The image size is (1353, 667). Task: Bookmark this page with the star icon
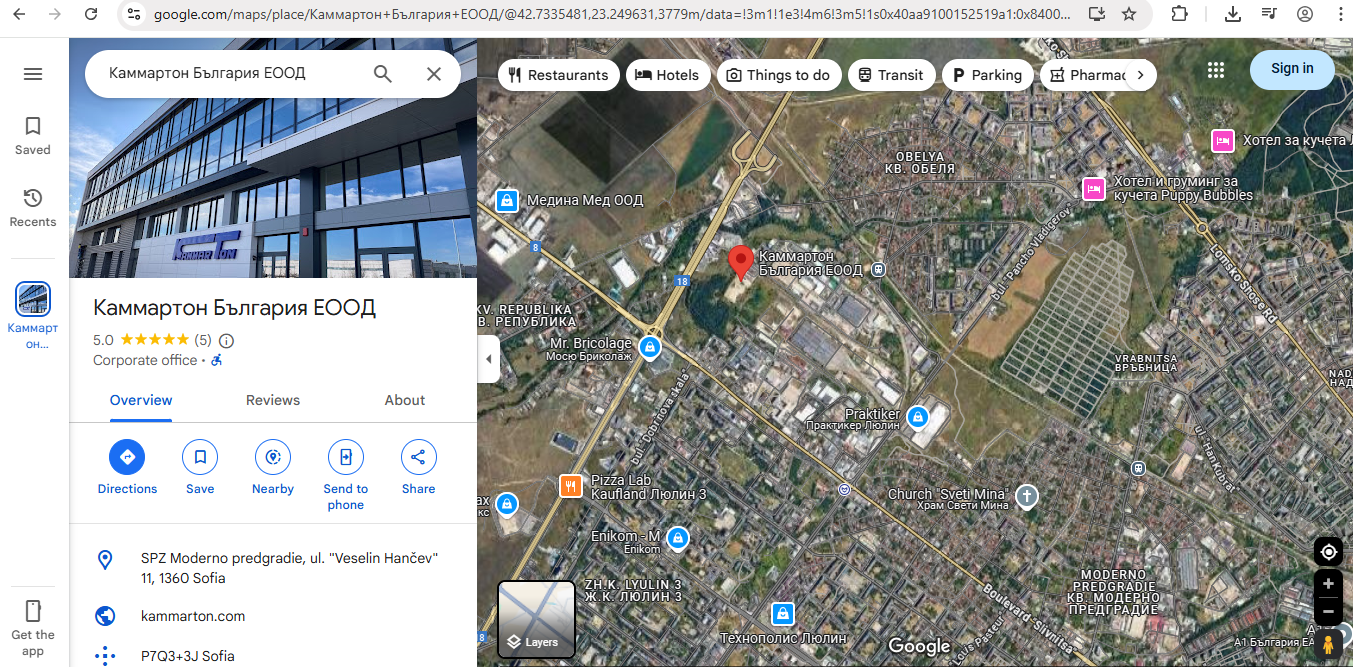1129,14
